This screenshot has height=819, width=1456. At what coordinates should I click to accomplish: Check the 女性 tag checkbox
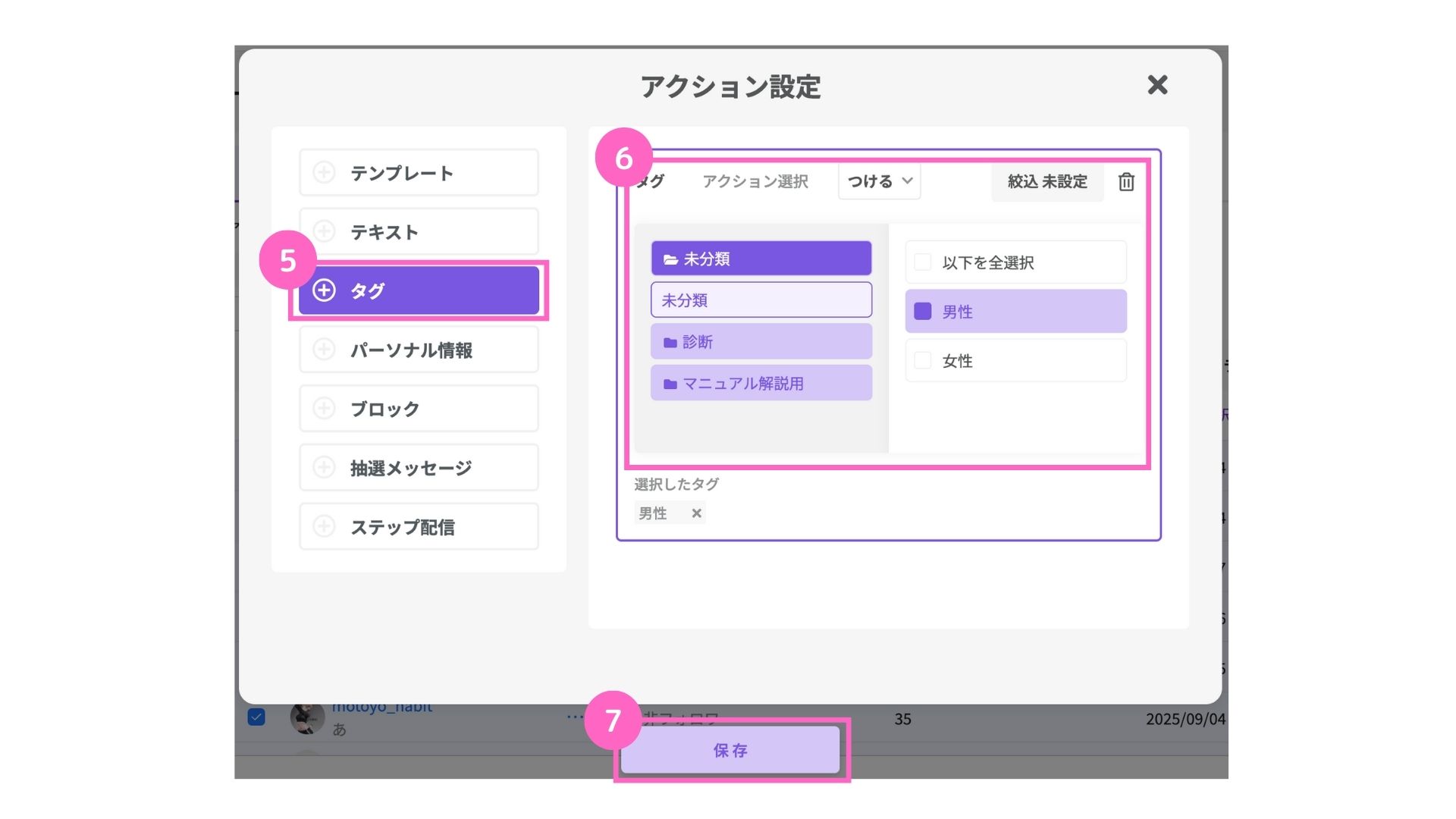point(923,360)
